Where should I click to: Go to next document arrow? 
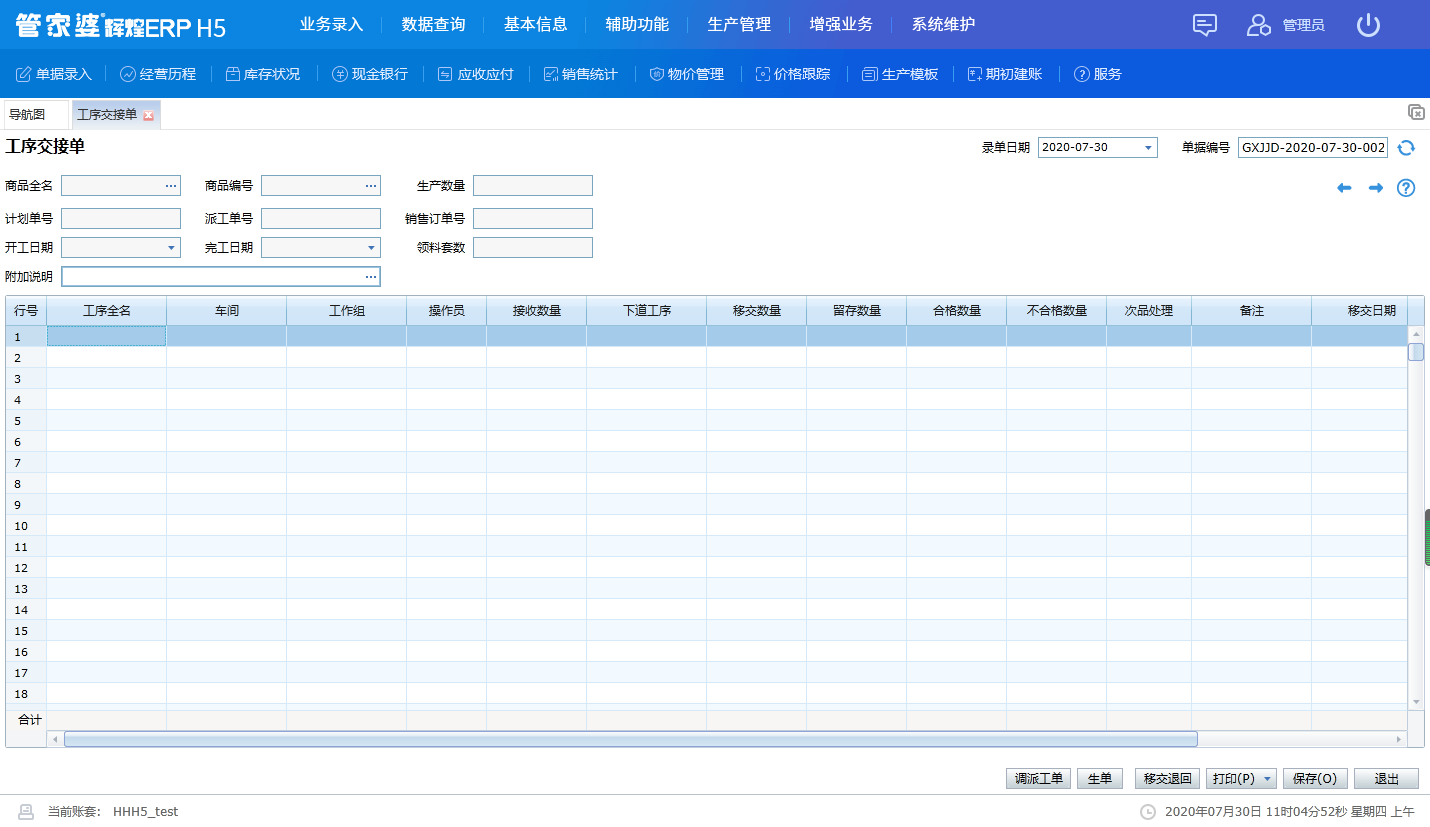coord(1376,188)
